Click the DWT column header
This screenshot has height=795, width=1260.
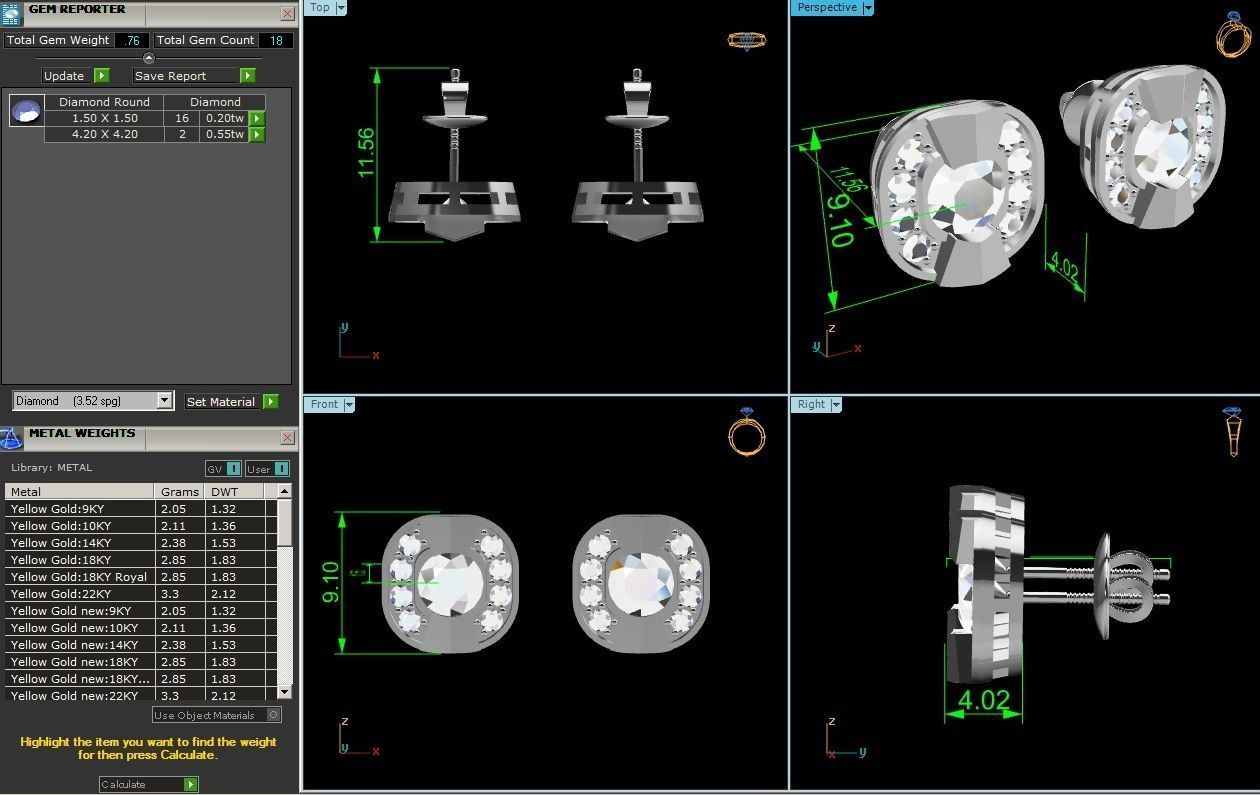[235, 491]
